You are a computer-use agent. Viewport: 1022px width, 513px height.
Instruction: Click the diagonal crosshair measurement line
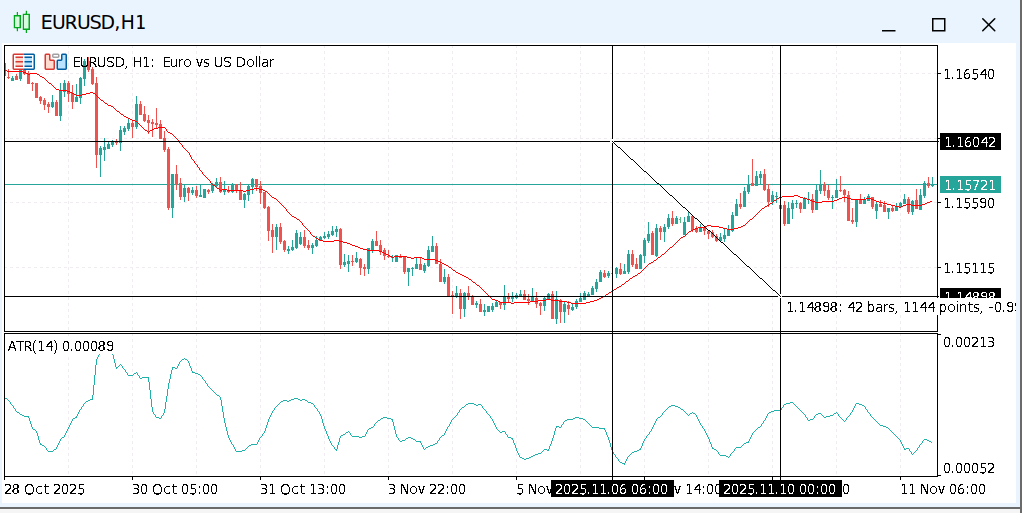pyautogui.click(x=696, y=218)
